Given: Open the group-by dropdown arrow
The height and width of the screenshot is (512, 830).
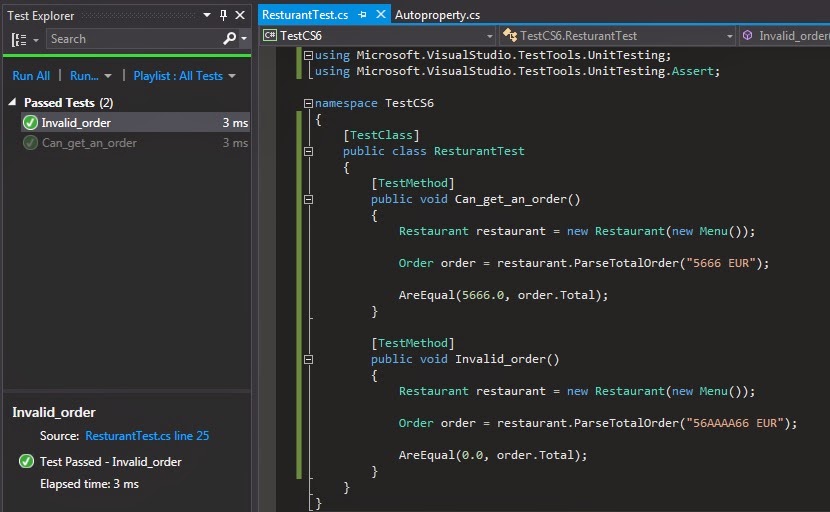Looking at the screenshot, I should [x=35, y=40].
